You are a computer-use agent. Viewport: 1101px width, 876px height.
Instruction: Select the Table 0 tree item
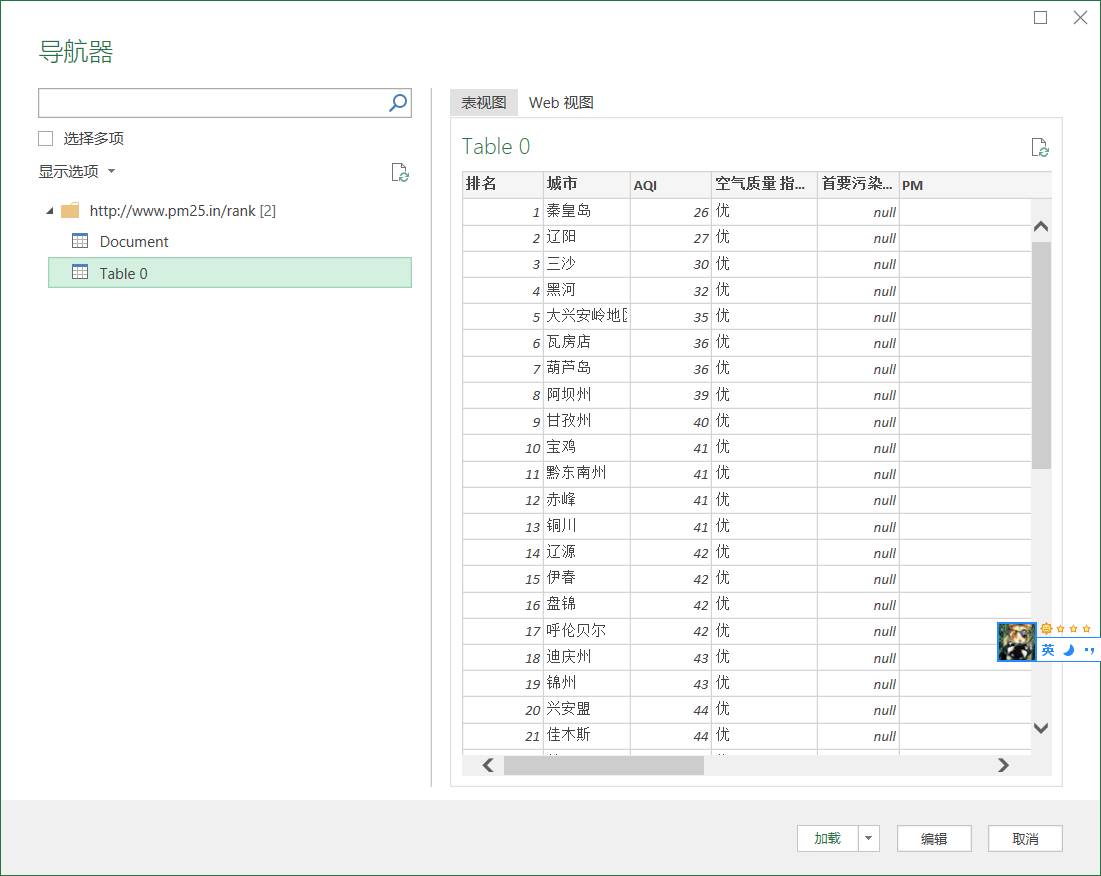point(230,273)
